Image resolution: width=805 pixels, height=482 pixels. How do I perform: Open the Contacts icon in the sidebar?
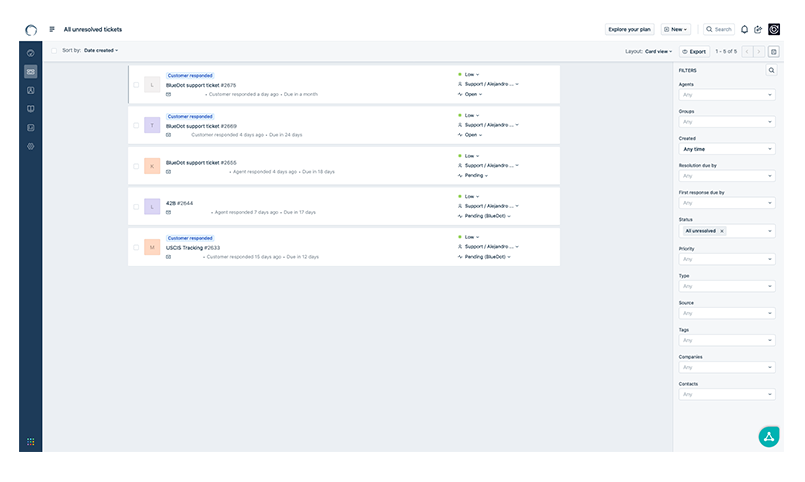(x=31, y=90)
